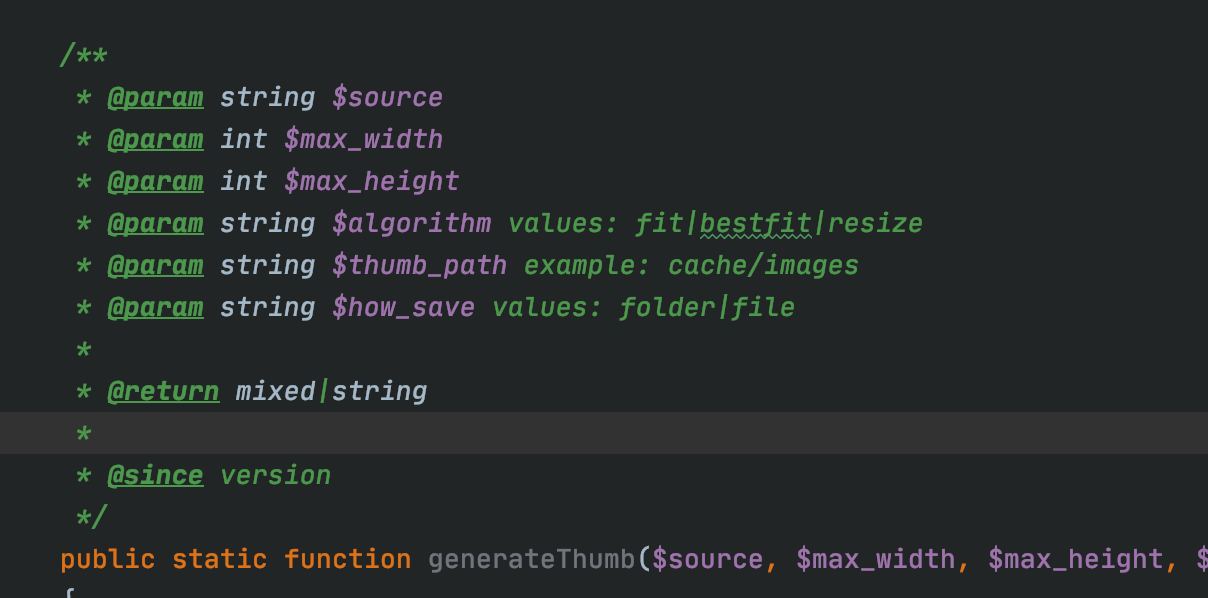Screen dimensions: 1208x598
Task: Click the @param tag before int $max_height
Action: click(x=155, y=182)
